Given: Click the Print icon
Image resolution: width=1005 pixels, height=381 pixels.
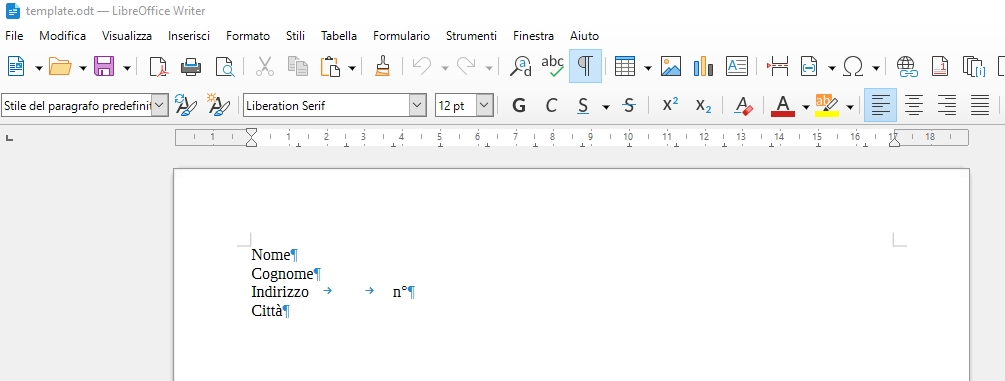Looking at the screenshot, I should [191, 66].
